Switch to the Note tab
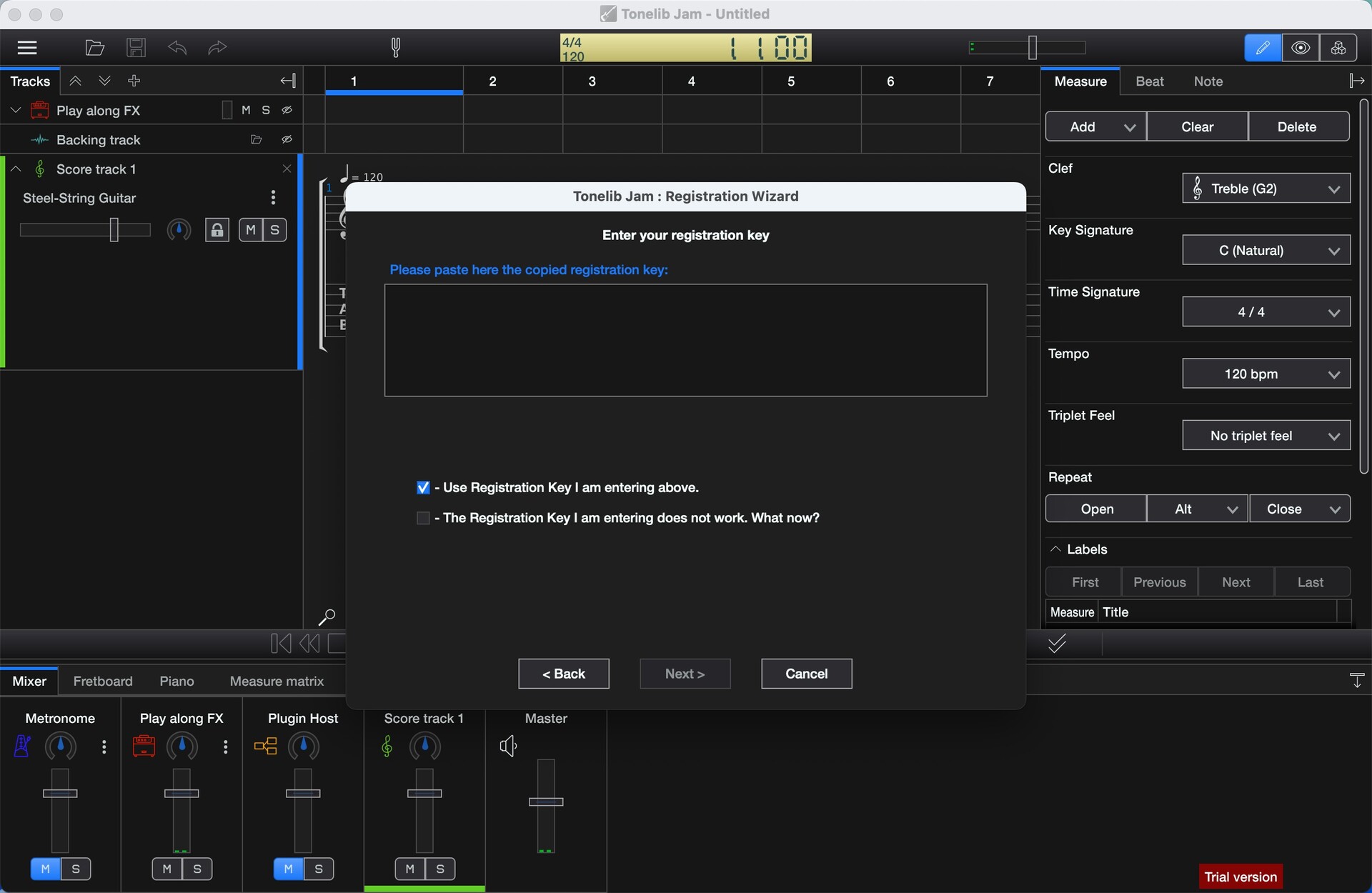Image resolution: width=1372 pixels, height=893 pixels. pos(1208,81)
